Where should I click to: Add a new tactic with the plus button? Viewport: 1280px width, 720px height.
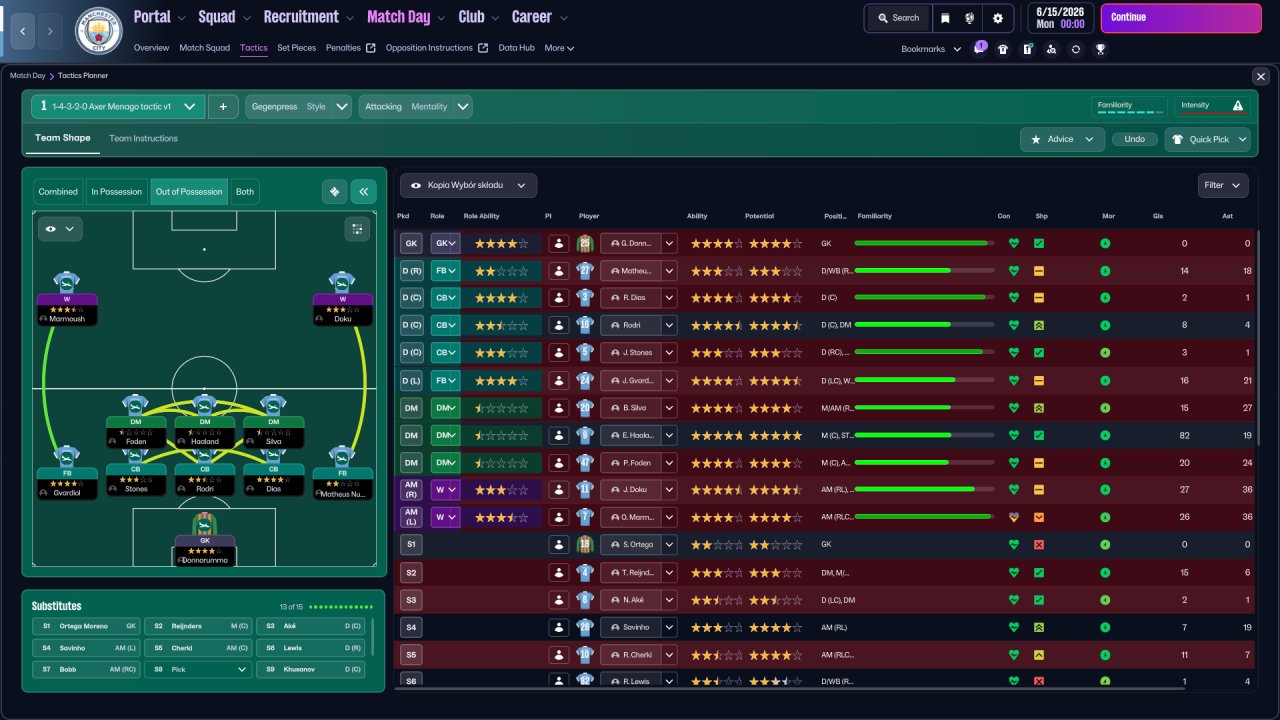point(223,106)
